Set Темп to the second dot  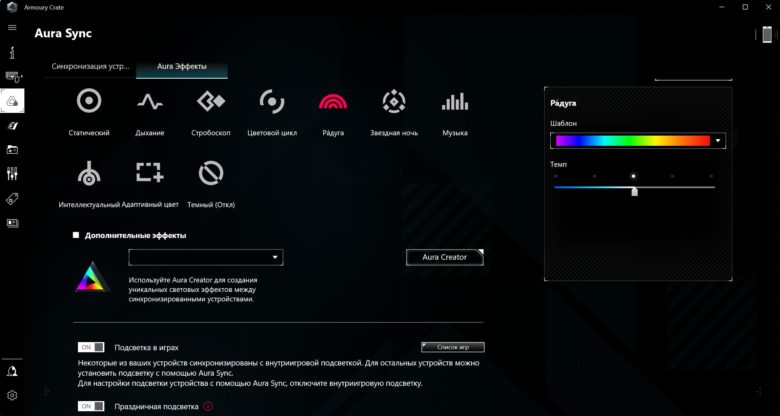coord(594,176)
